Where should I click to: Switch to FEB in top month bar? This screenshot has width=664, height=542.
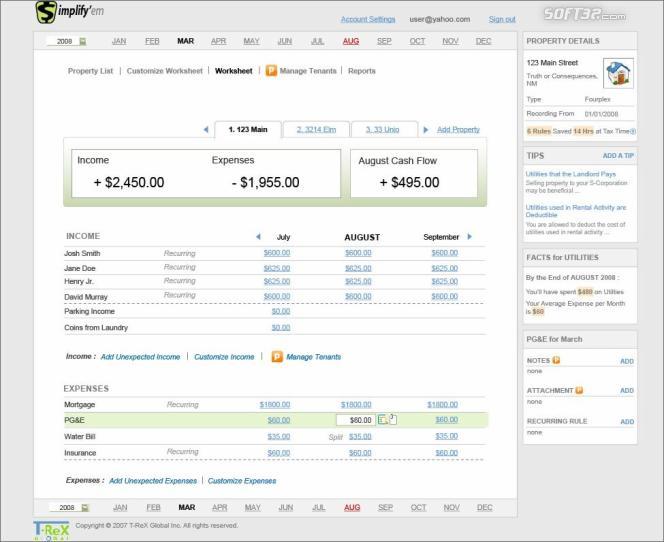(x=152, y=41)
